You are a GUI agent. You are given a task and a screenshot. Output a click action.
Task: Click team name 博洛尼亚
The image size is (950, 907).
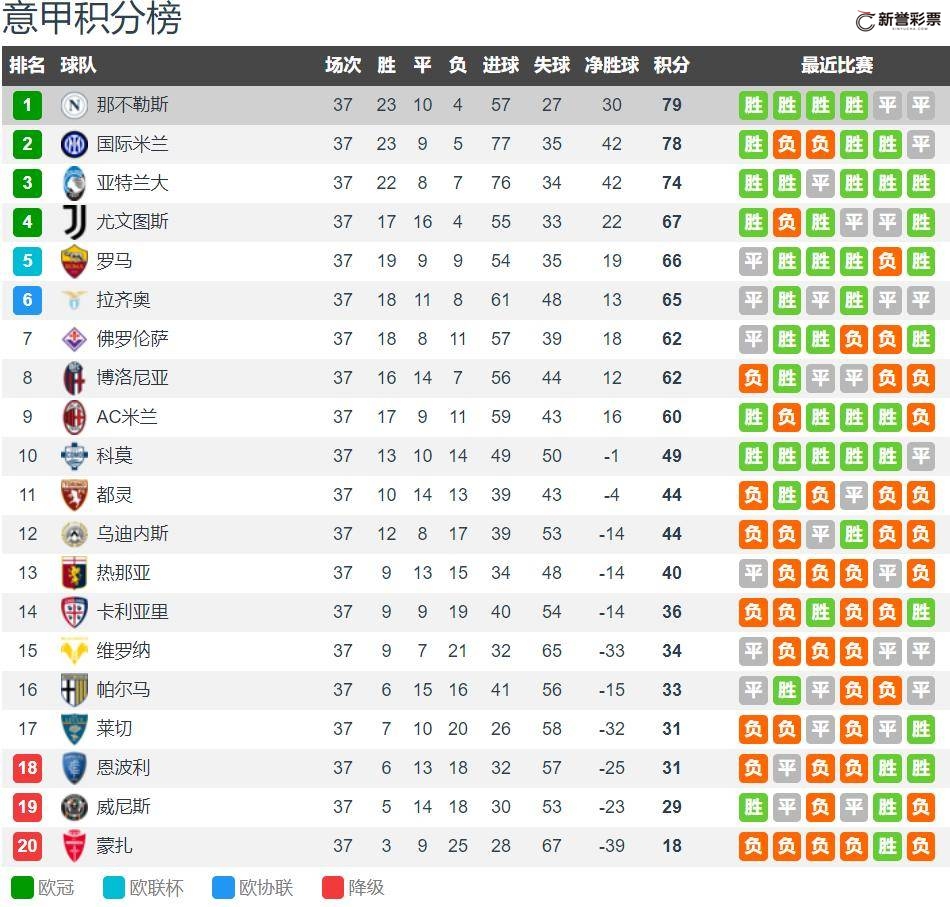[132, 377]
